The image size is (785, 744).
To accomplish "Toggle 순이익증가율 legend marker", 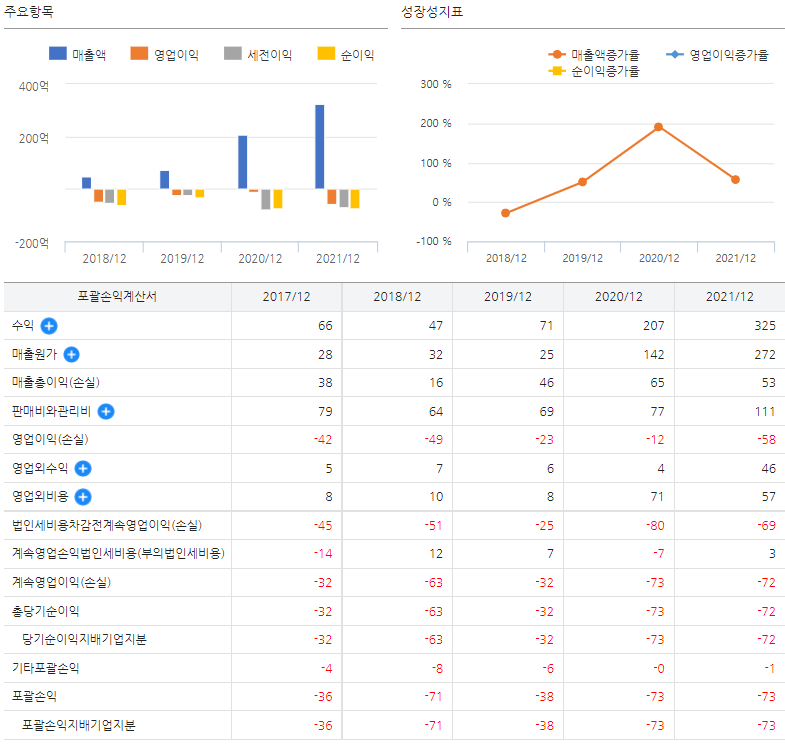I will coord(557,71).
